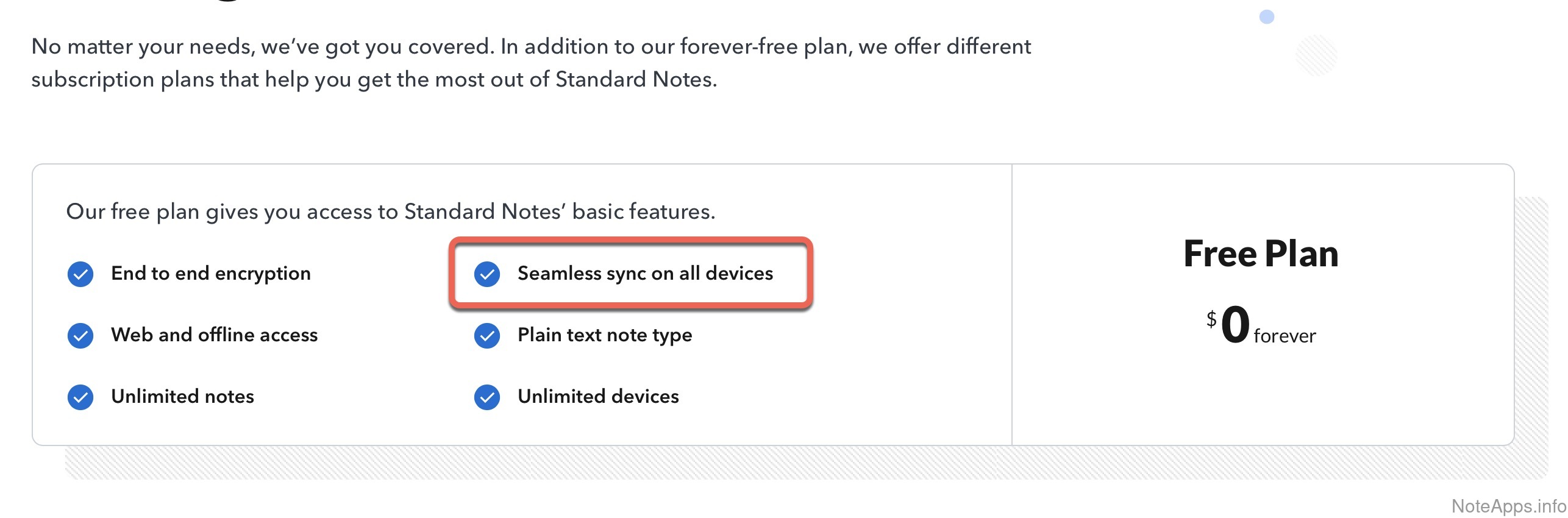Click the subscription plans intro paragraph
1568x518 pixels.
(530, 63)
